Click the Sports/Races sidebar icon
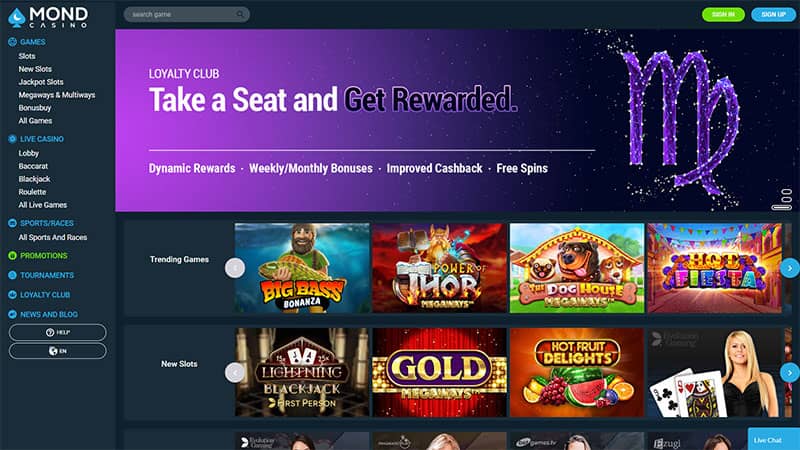Screen dimensions: 800x450 pos(12,223)
